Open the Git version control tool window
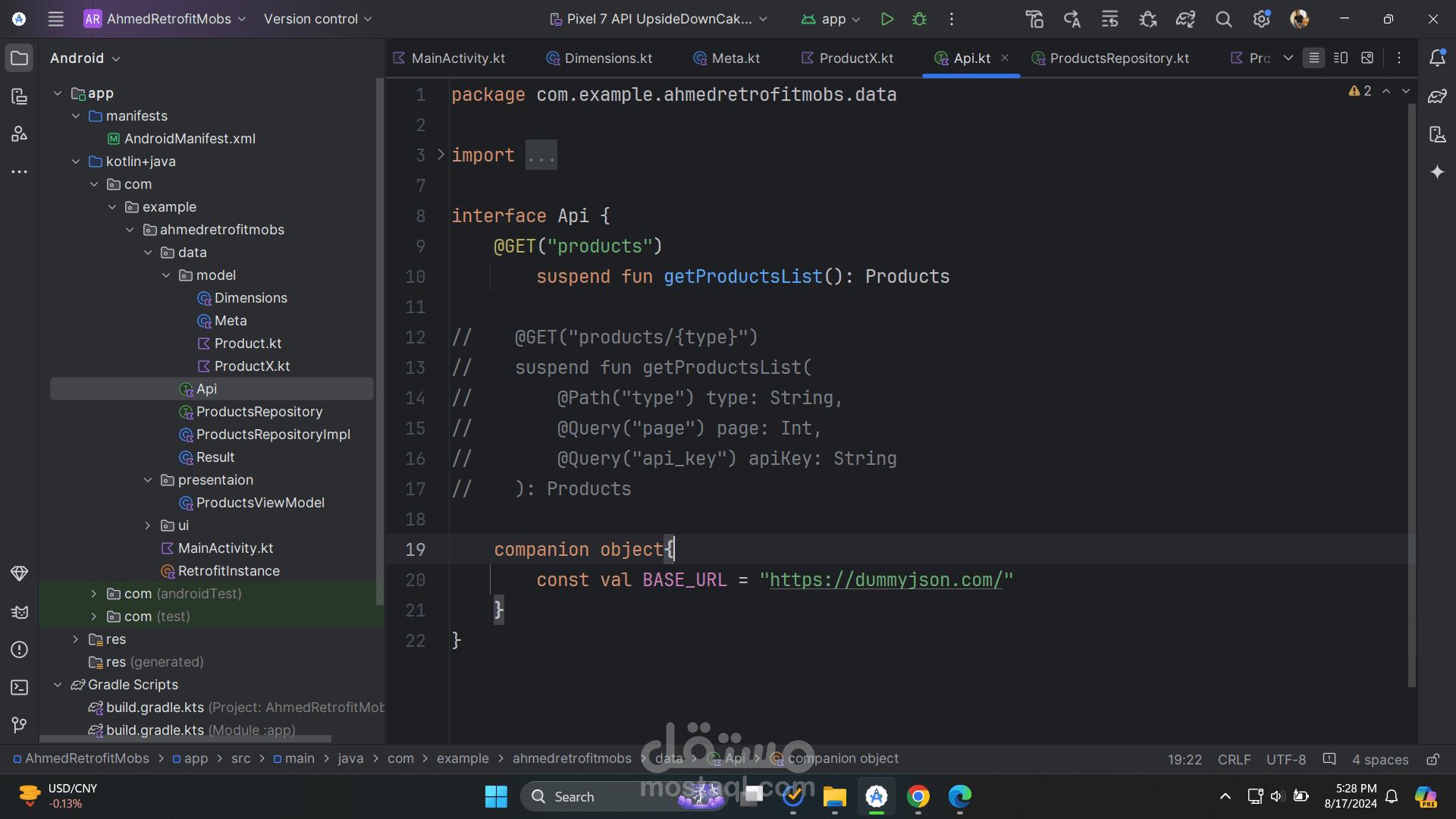 tap(20, 726)
